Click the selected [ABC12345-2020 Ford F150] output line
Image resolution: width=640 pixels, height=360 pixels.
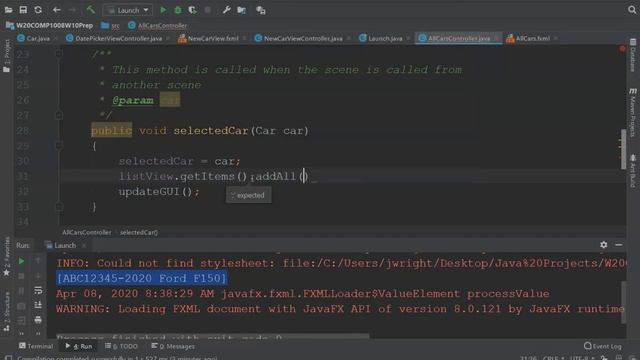[x=141, y=278]
